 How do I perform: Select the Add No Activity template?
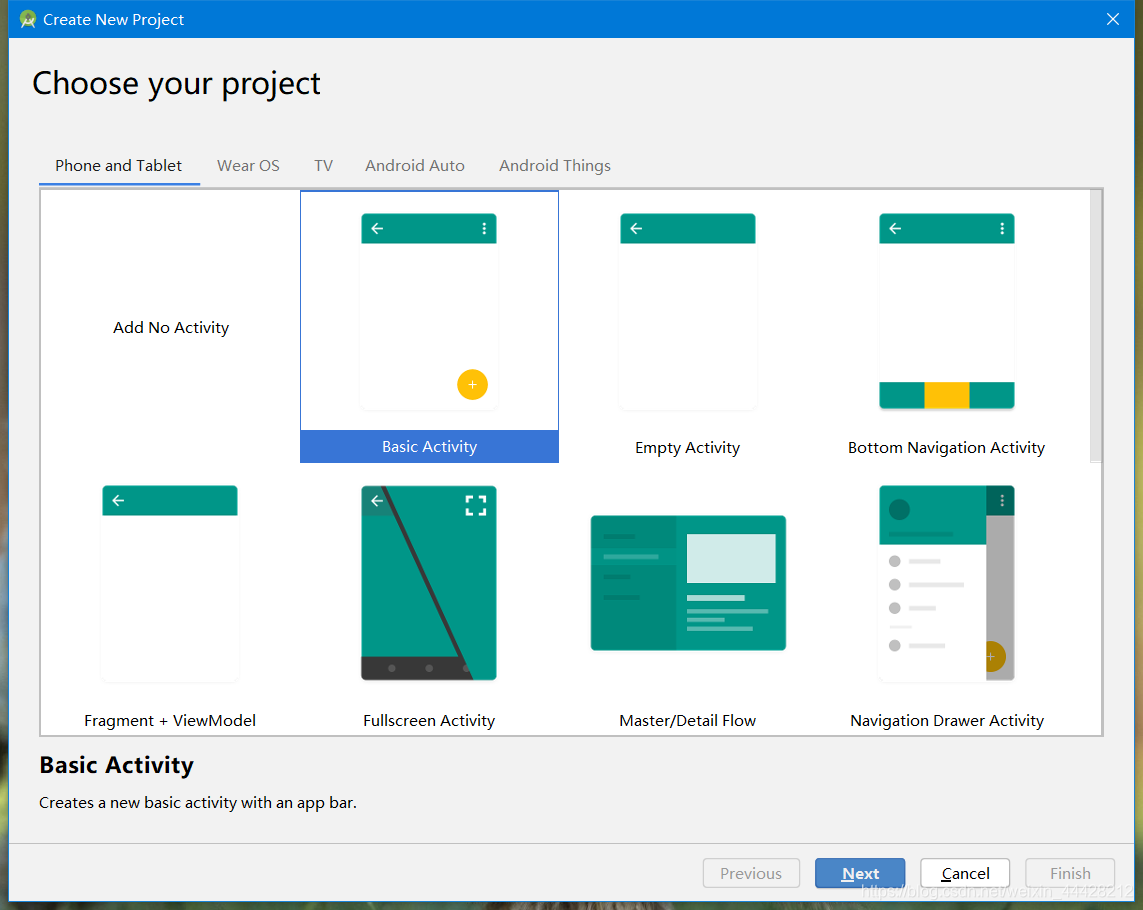pos(171,327)
